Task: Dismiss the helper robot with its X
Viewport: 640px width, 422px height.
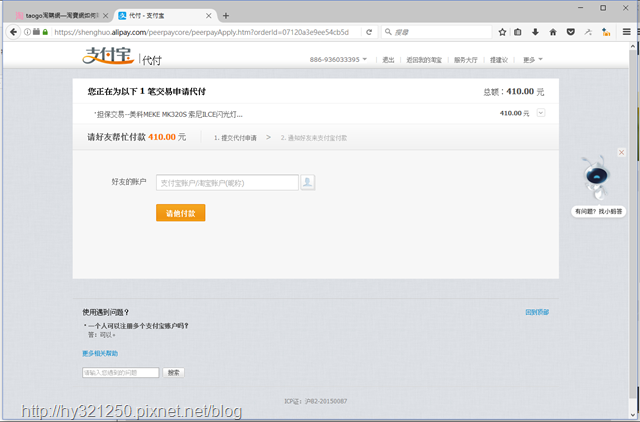Action: tap(621, 152)
